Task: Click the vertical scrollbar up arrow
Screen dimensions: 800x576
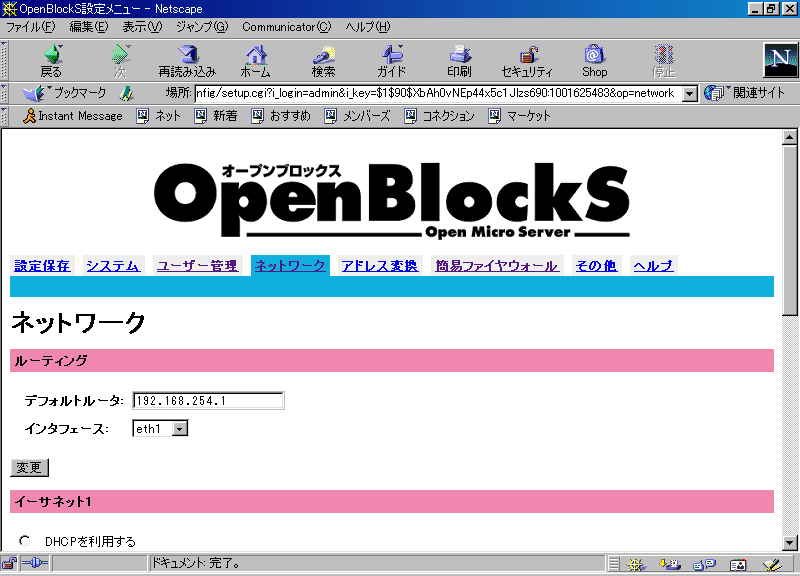Action: tap(790, 137)
